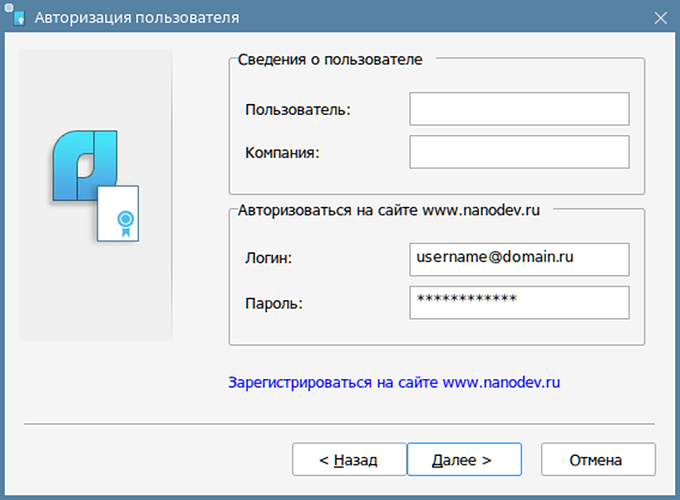Focus the Компания text field

point(519,152)
